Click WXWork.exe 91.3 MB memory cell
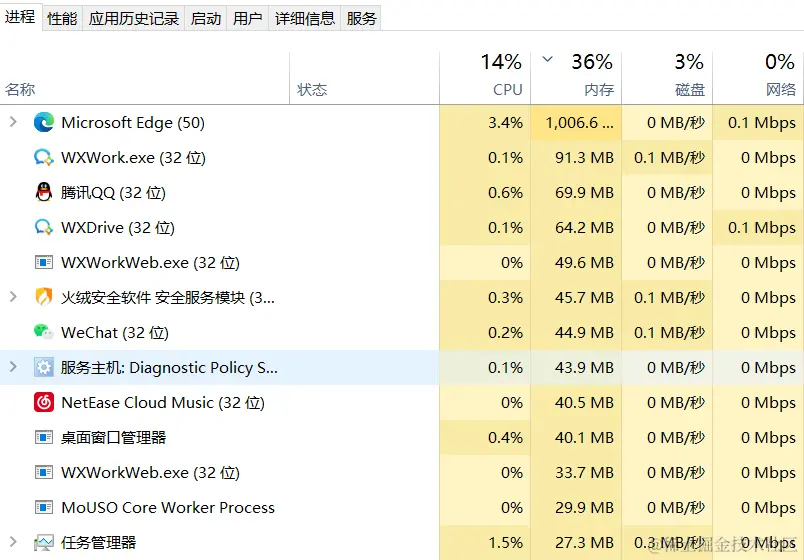This screenshot has height=560, width=804. tap(576, 157)
